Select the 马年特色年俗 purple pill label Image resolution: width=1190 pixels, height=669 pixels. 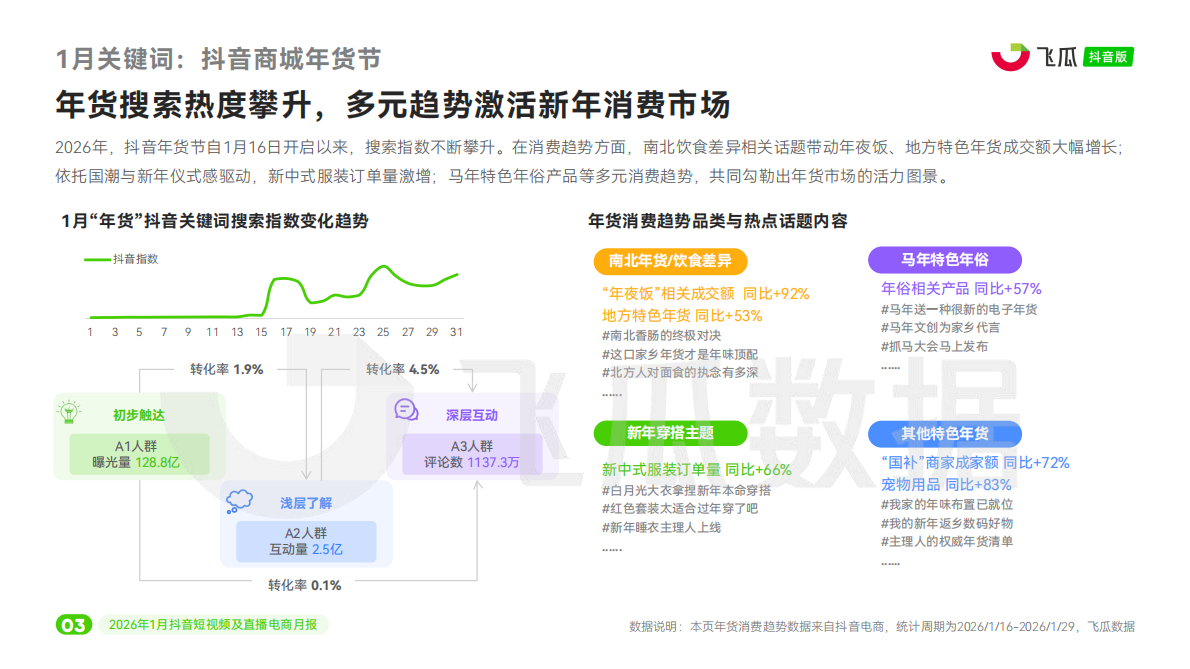coord(945,259)
